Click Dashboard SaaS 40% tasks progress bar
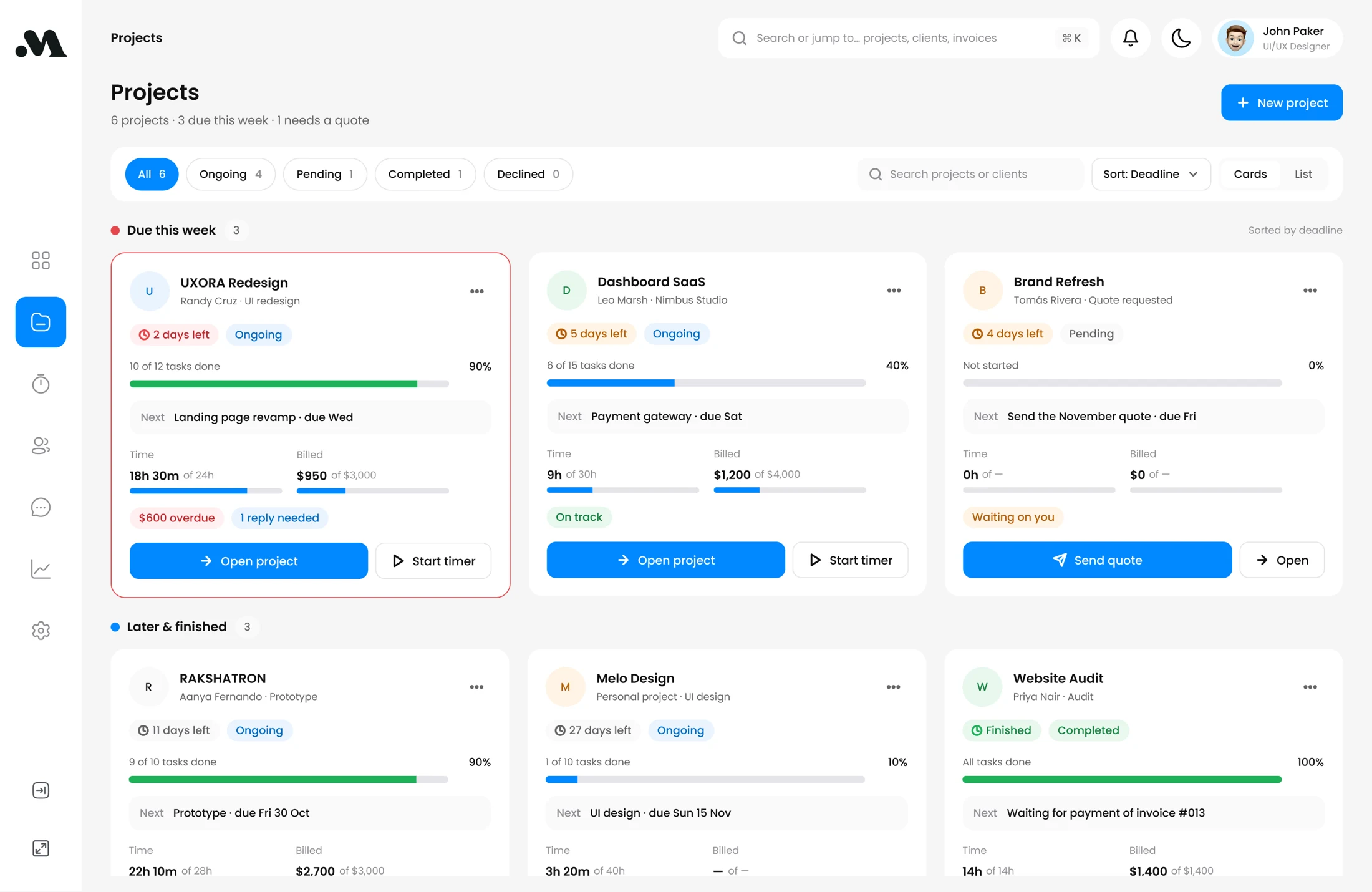Viewport: 1372px width, 892px height. 706,383
